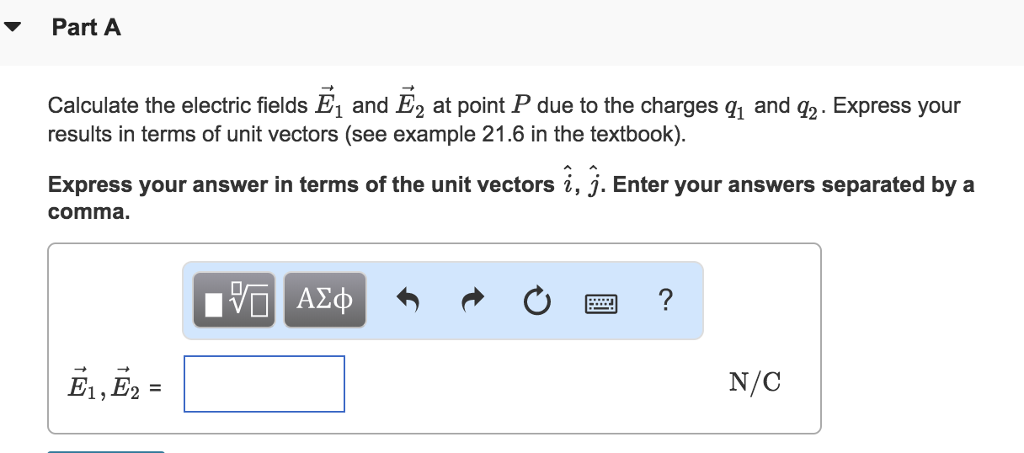Click the partially visible button below answer box
Viewport: 1024px width, 453px height.
coord(106,450)
